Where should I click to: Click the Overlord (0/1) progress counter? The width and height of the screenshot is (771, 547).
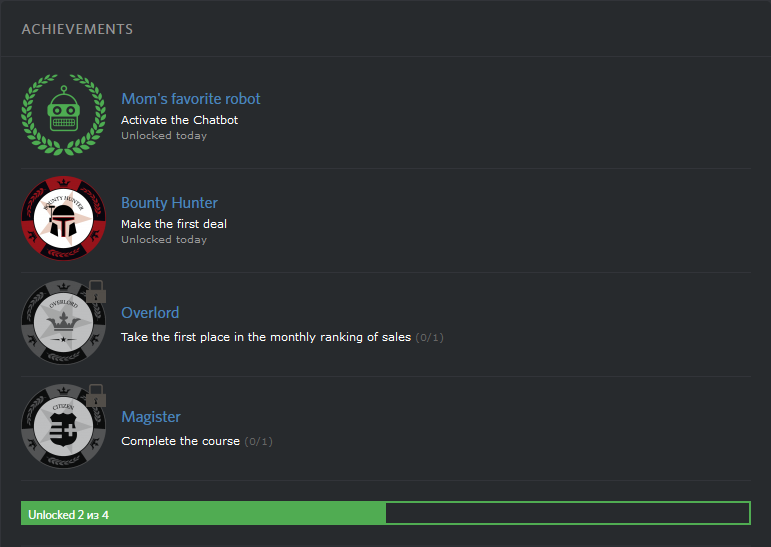pos(429,338)
